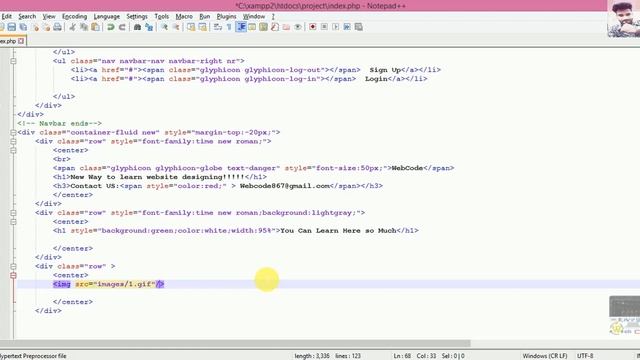Open the View menu
The image size is (640, 360).
pyautogui.click(x=49, y=16)
